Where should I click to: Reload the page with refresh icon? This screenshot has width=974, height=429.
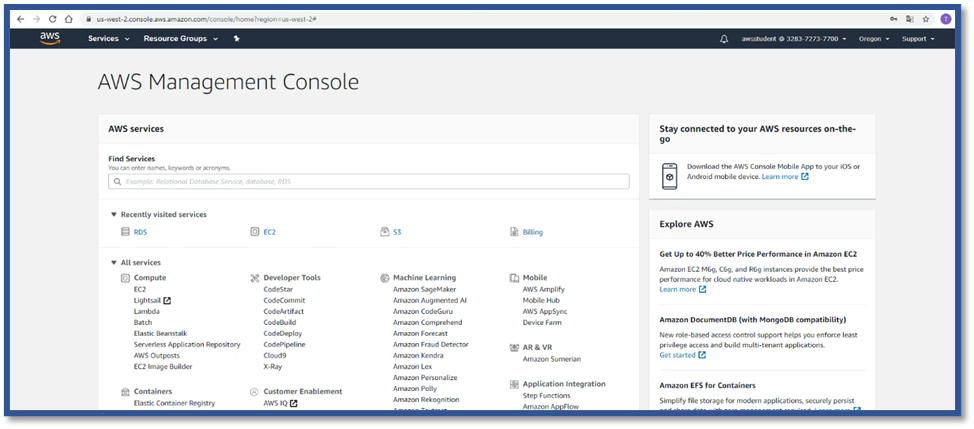point(53,19)
